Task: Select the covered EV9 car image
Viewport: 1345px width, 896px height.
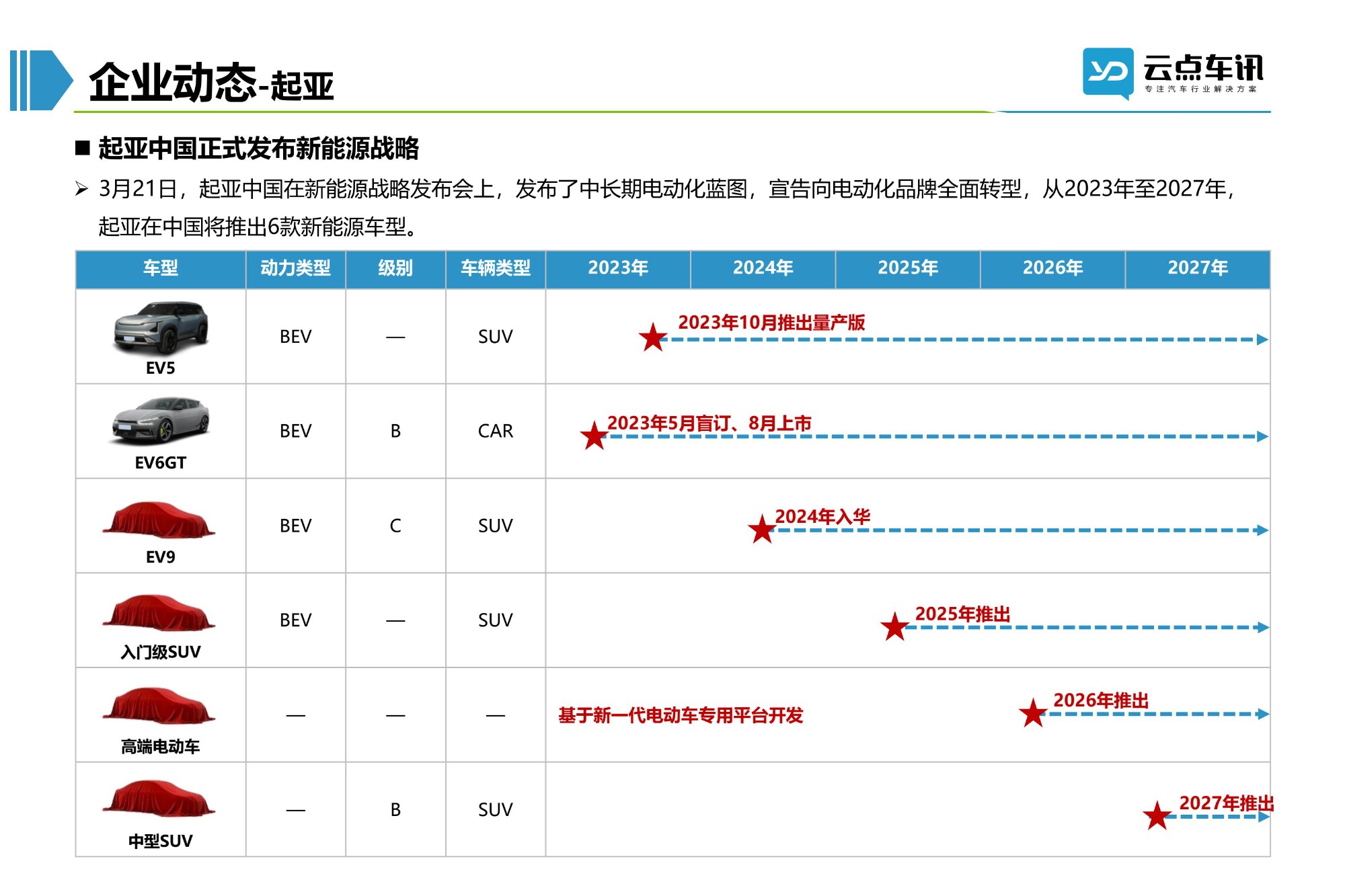Action: tap(159, 520)
